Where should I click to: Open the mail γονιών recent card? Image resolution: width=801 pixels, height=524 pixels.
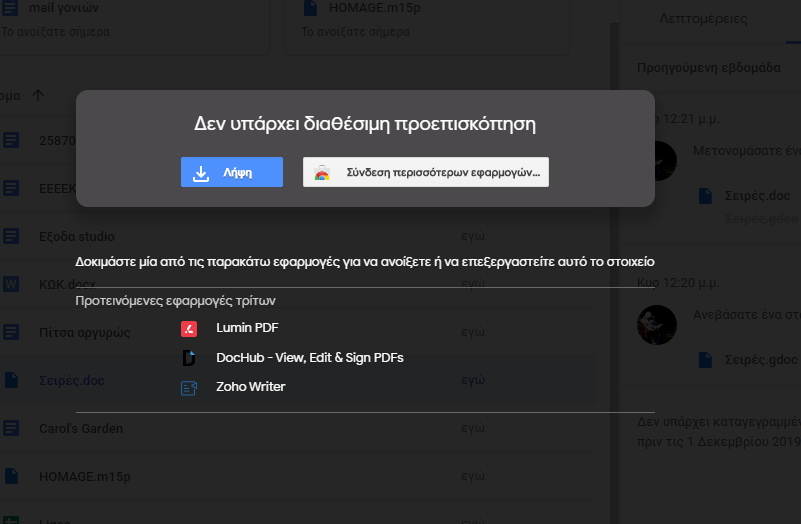tap(134, 26)
